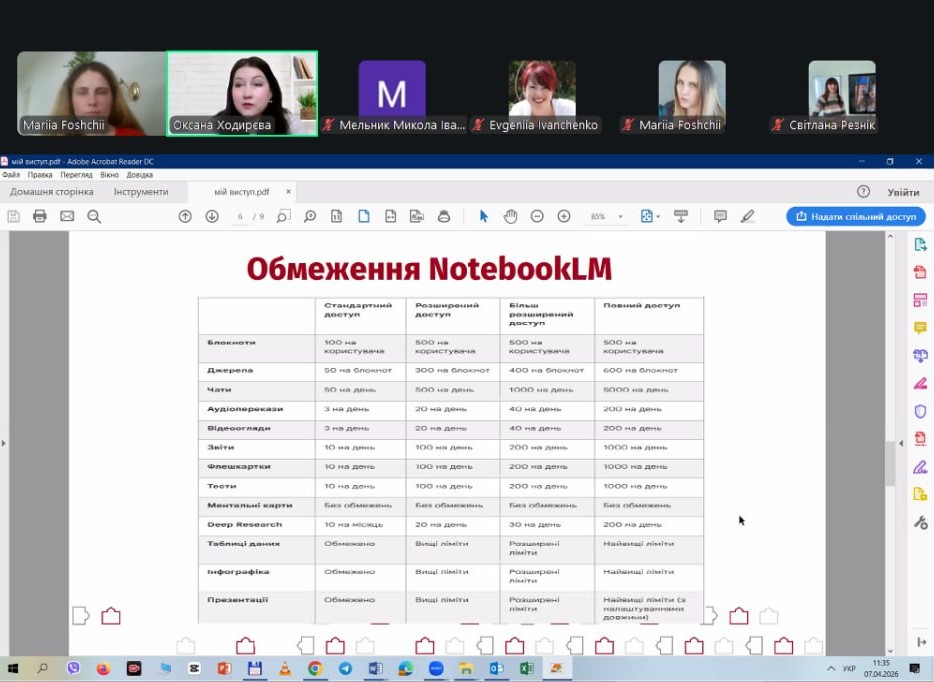Switch to the Інструменти tab

pyautogui.click(x=141, y=192)
